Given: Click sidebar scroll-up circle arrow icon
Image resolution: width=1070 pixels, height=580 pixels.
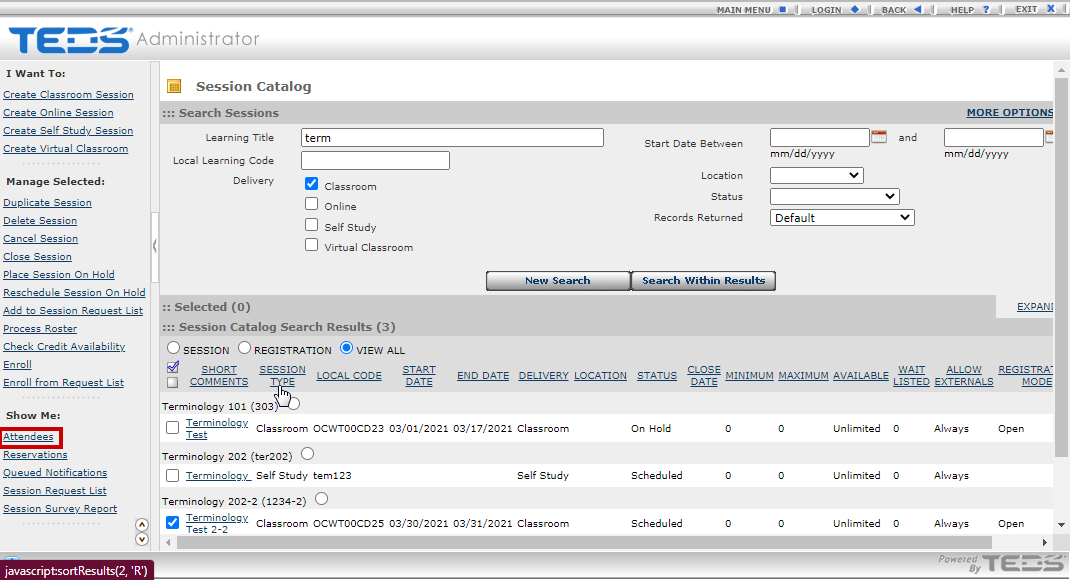Looking at the screenshot, I should [142, 524].
